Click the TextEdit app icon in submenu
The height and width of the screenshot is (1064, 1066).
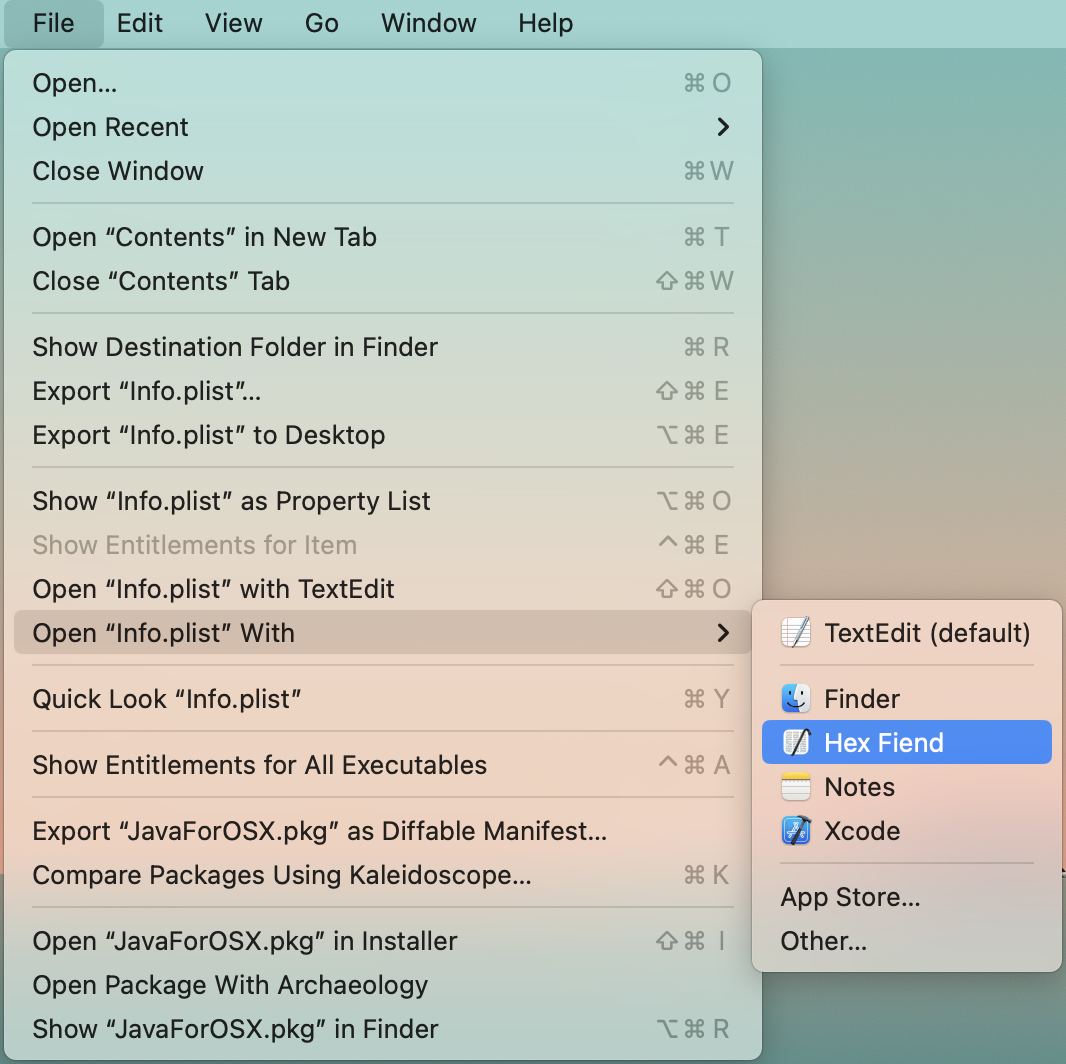click(x=796, y=633)
